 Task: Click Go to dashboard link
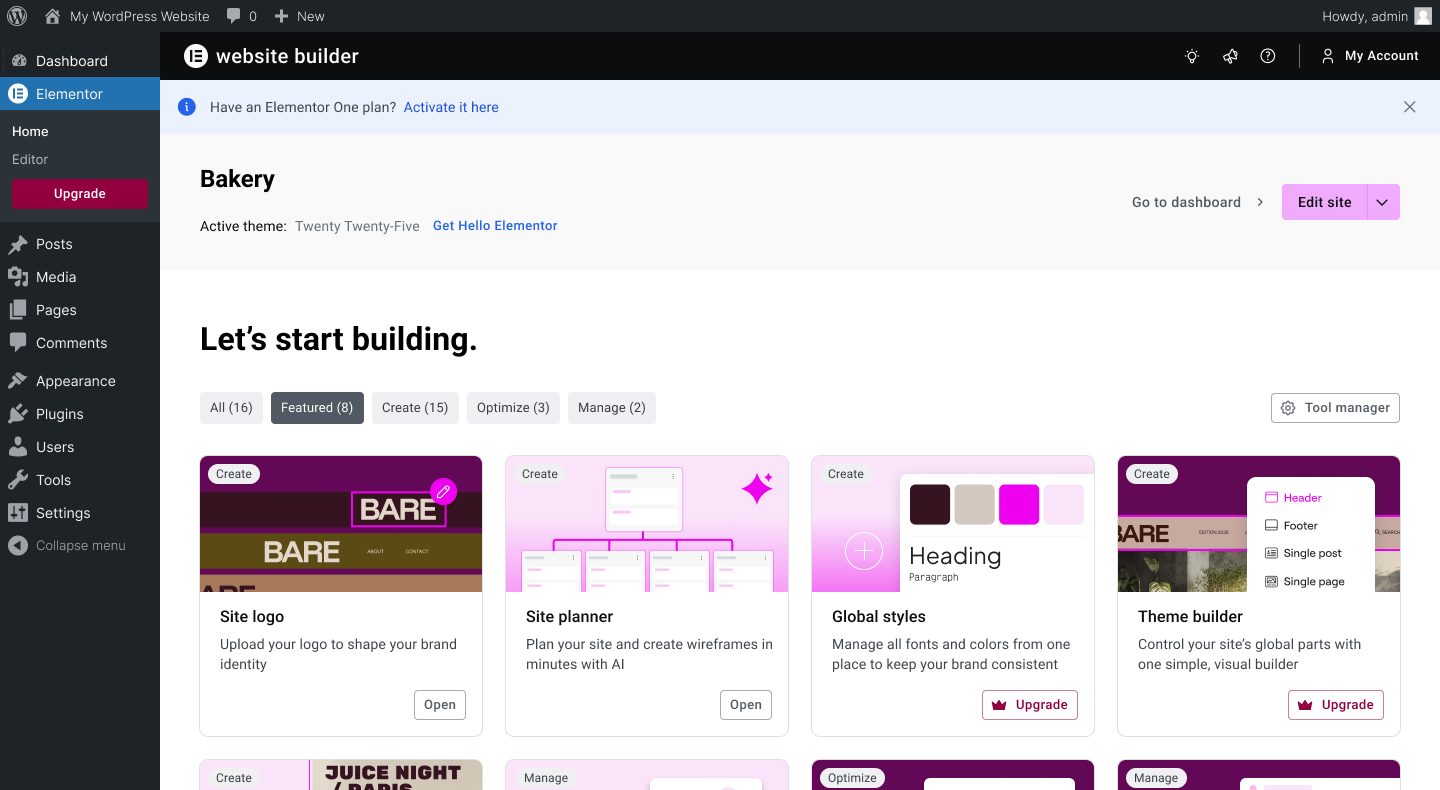point(1198,202)
